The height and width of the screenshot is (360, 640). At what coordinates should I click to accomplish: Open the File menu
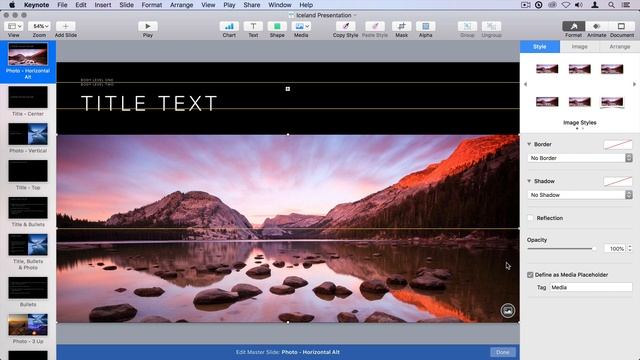(x=62, y=5)
